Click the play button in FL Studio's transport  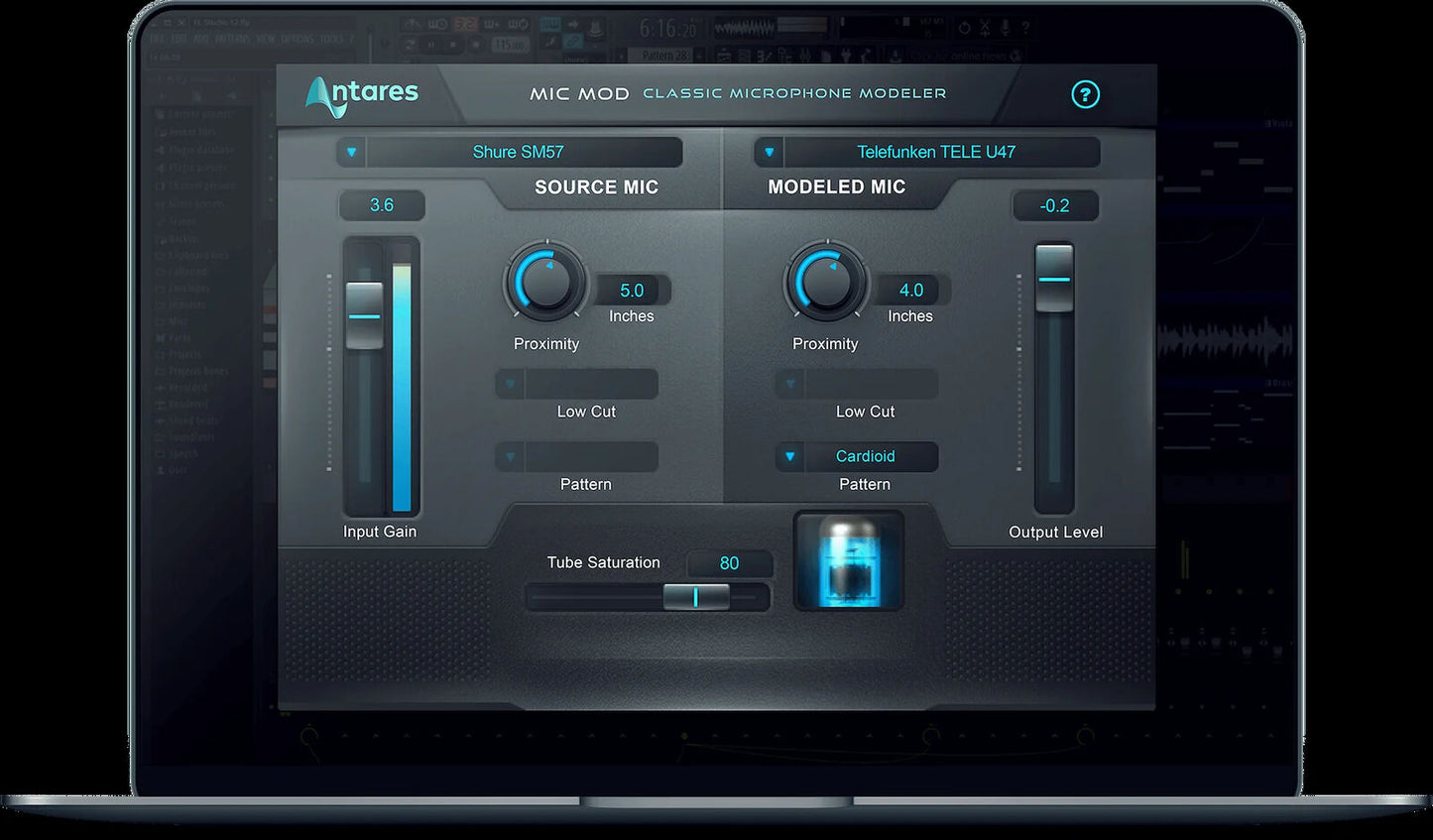click(x=431, y=44)
